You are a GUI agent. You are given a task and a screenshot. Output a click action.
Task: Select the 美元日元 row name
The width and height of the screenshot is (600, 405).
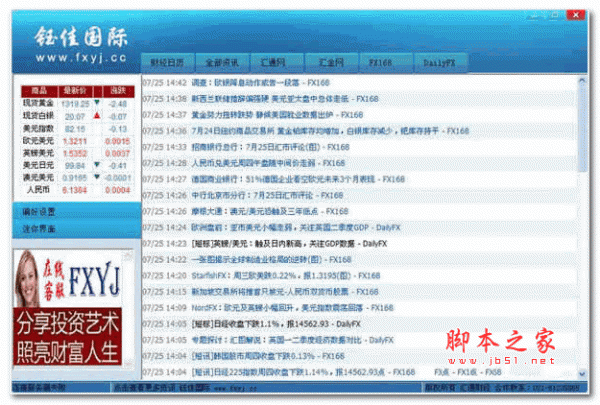[x=38, y=165]
